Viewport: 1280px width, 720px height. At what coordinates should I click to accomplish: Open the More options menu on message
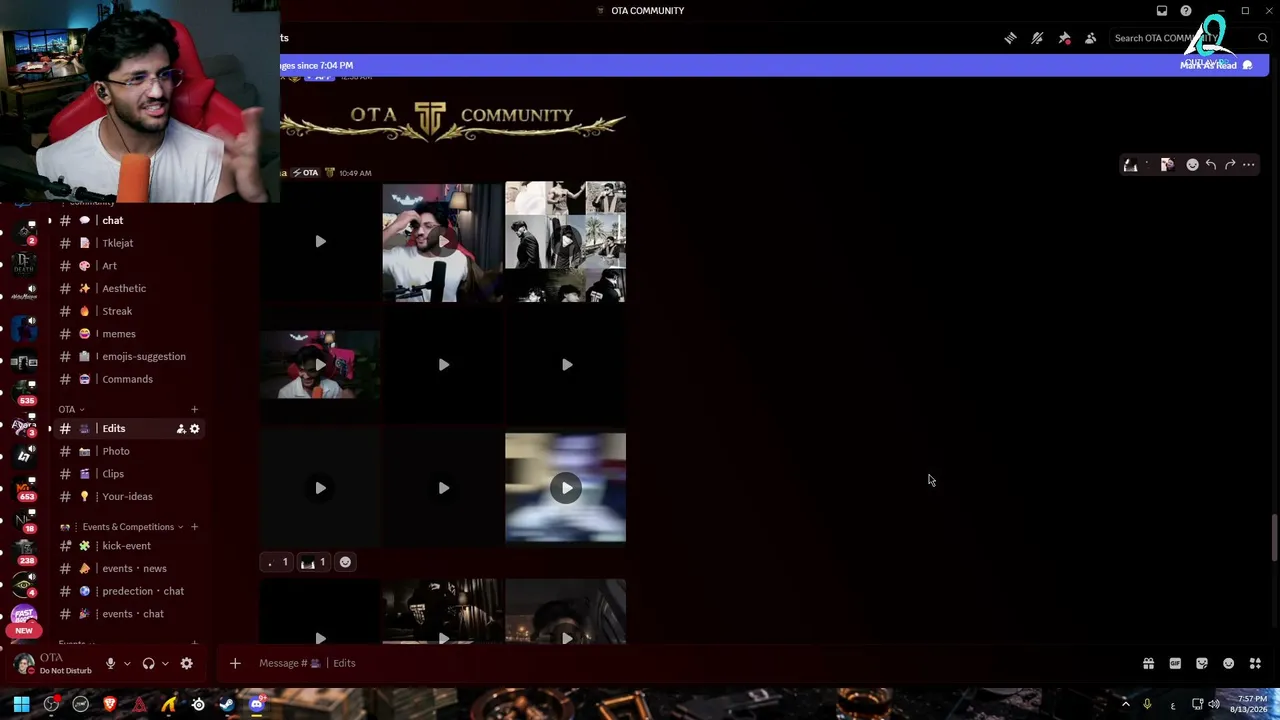(1249, 165)
